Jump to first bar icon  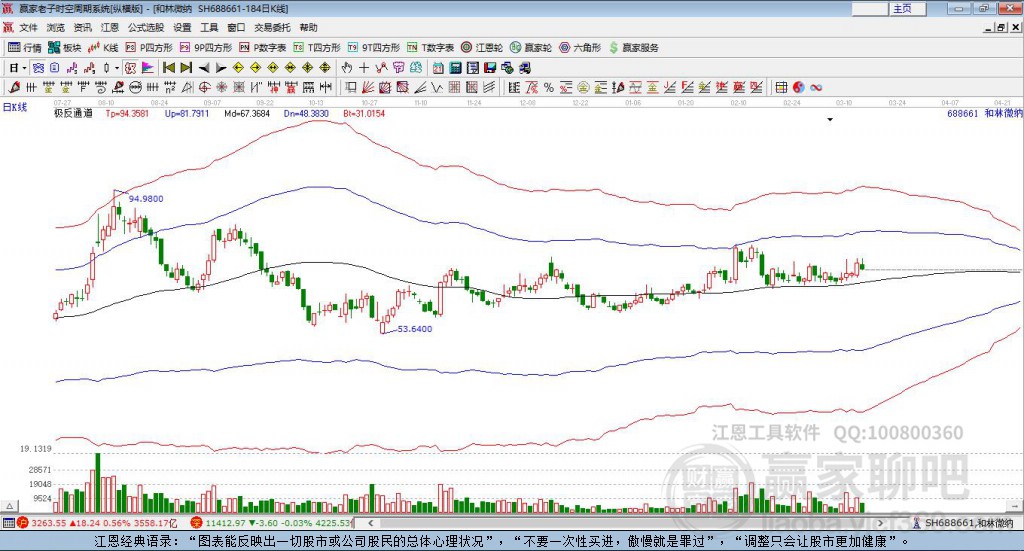tap(169, 68)
